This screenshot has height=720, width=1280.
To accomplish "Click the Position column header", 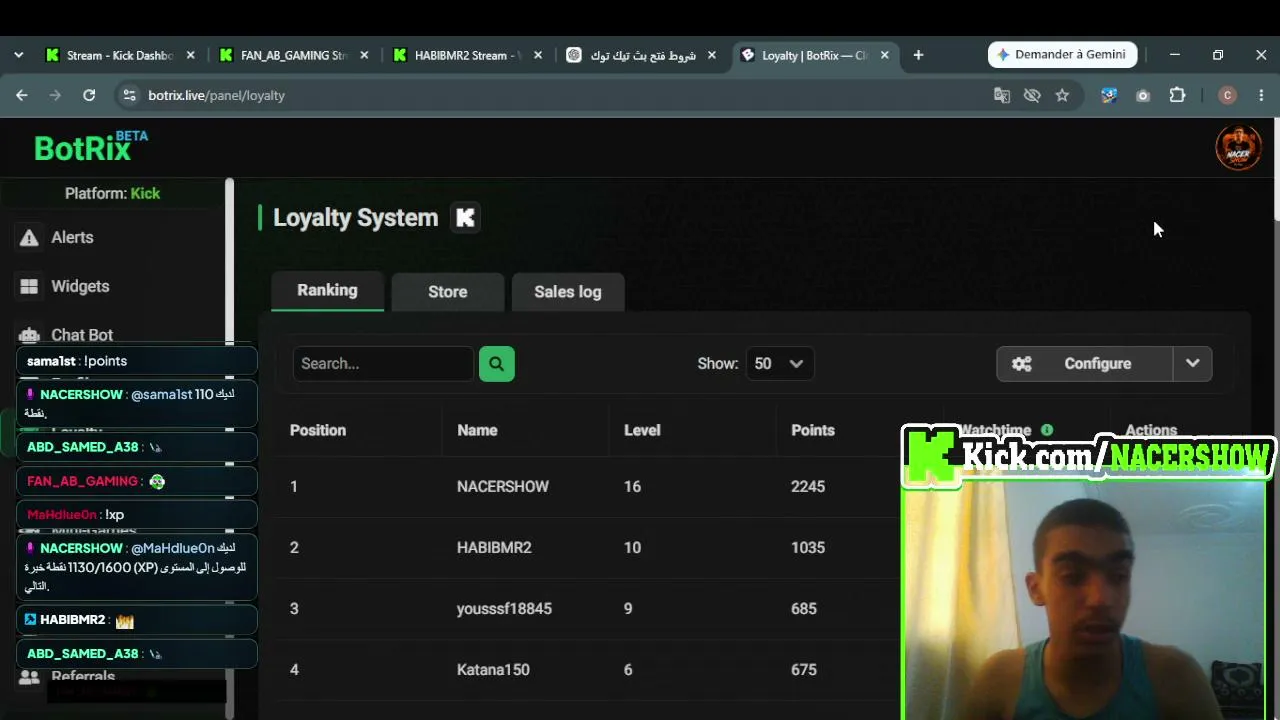I will [x=318, y=430].
